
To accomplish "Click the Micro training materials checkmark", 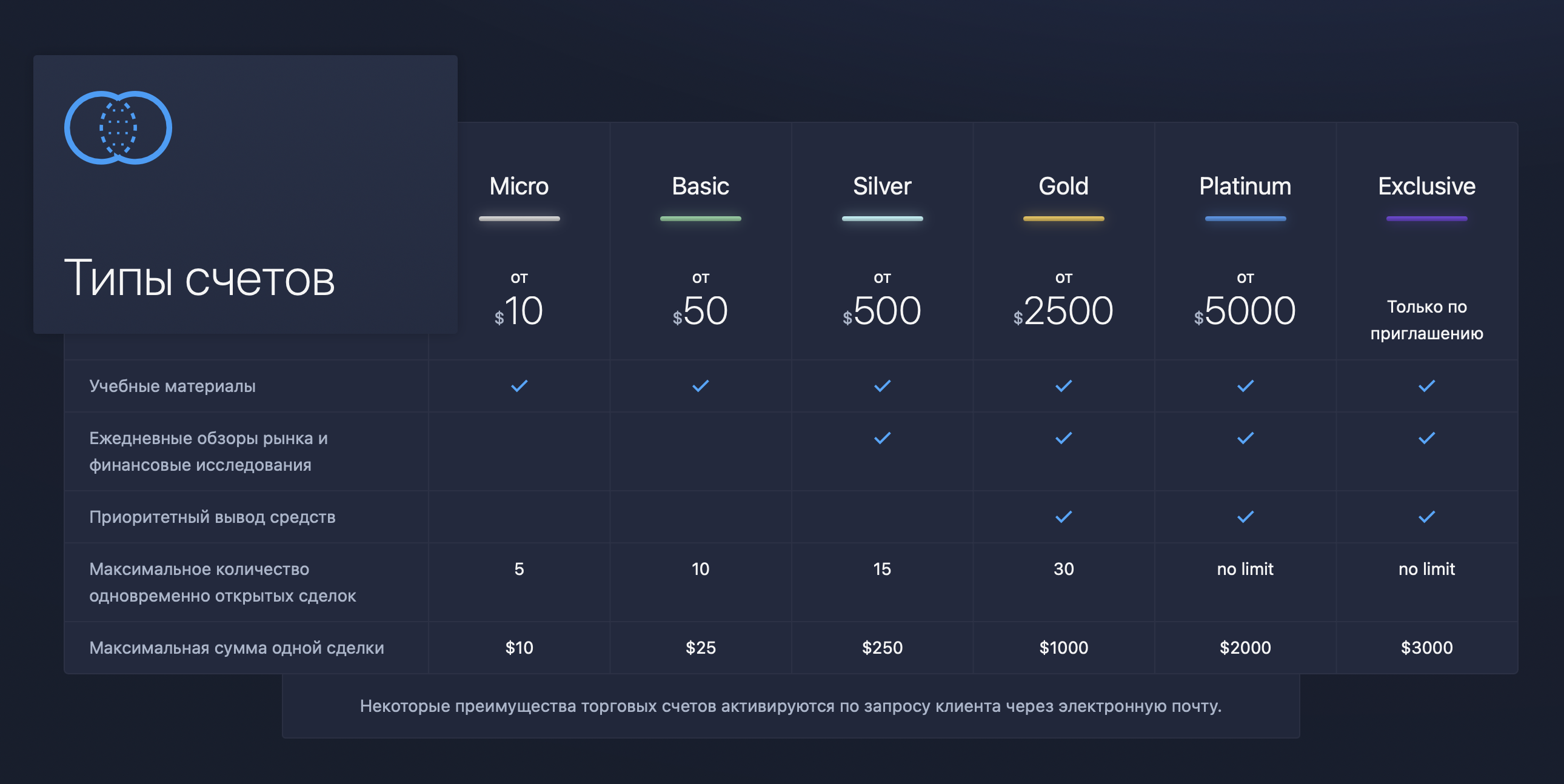I will click(519, 386).
